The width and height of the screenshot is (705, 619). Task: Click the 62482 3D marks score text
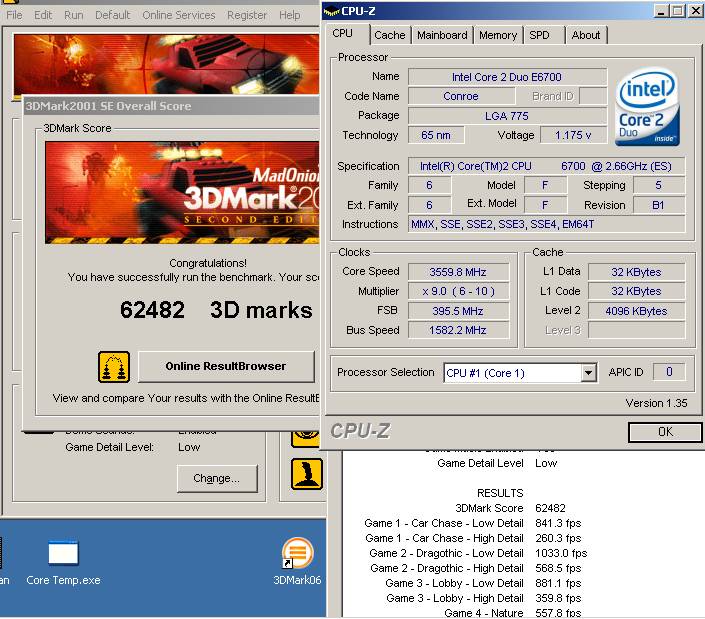[216, 310]
